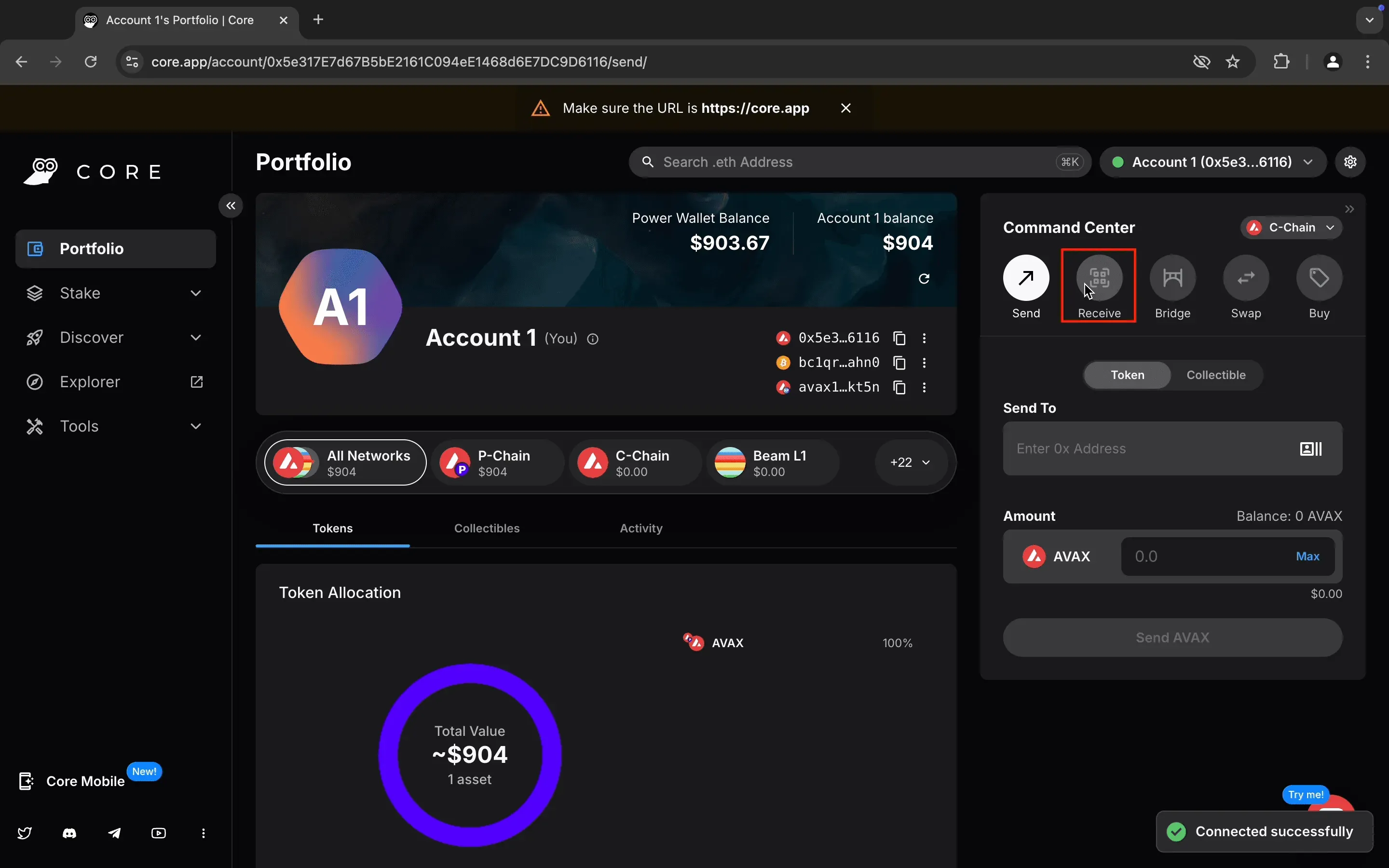Bookmark this page with the star icon
Viewport: 1389px width, 868px height.
coord(1233,61)
